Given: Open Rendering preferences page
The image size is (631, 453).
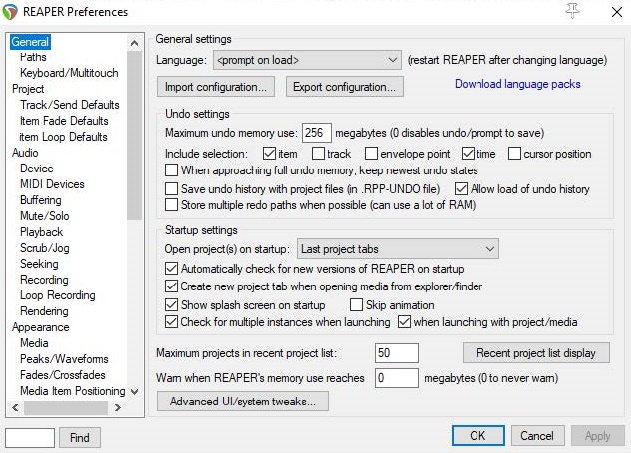Looking at the screenshot, I should [44, 311].
